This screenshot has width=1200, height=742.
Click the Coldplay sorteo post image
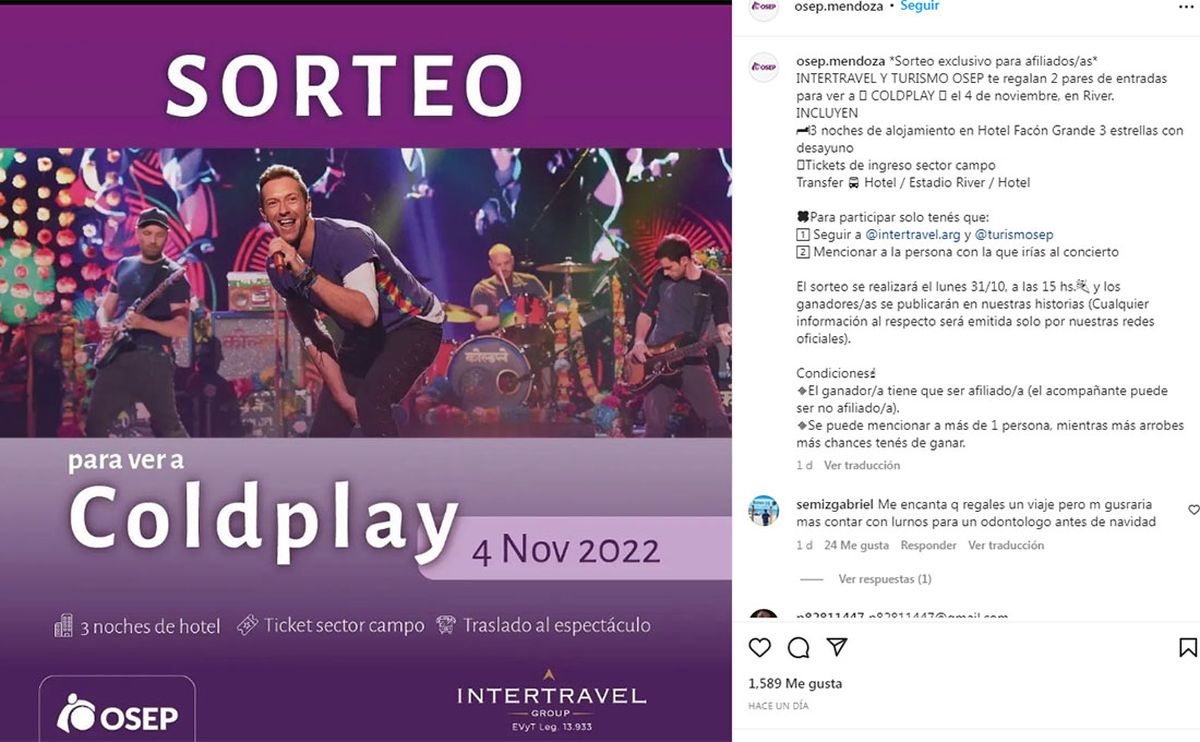pos(366,372)
